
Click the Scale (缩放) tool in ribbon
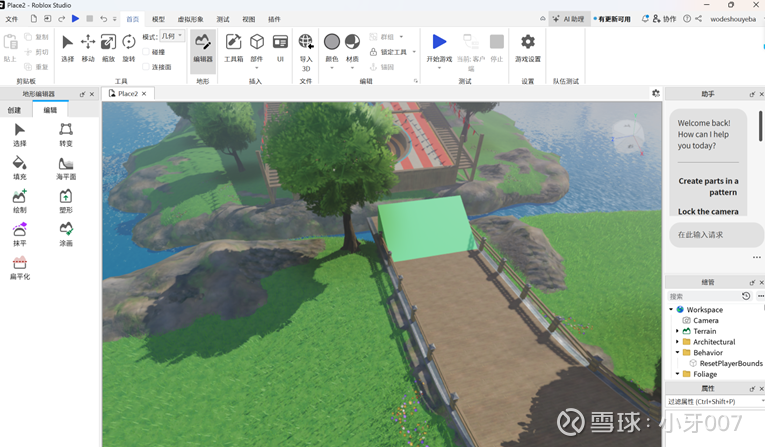tap(108, 48)
